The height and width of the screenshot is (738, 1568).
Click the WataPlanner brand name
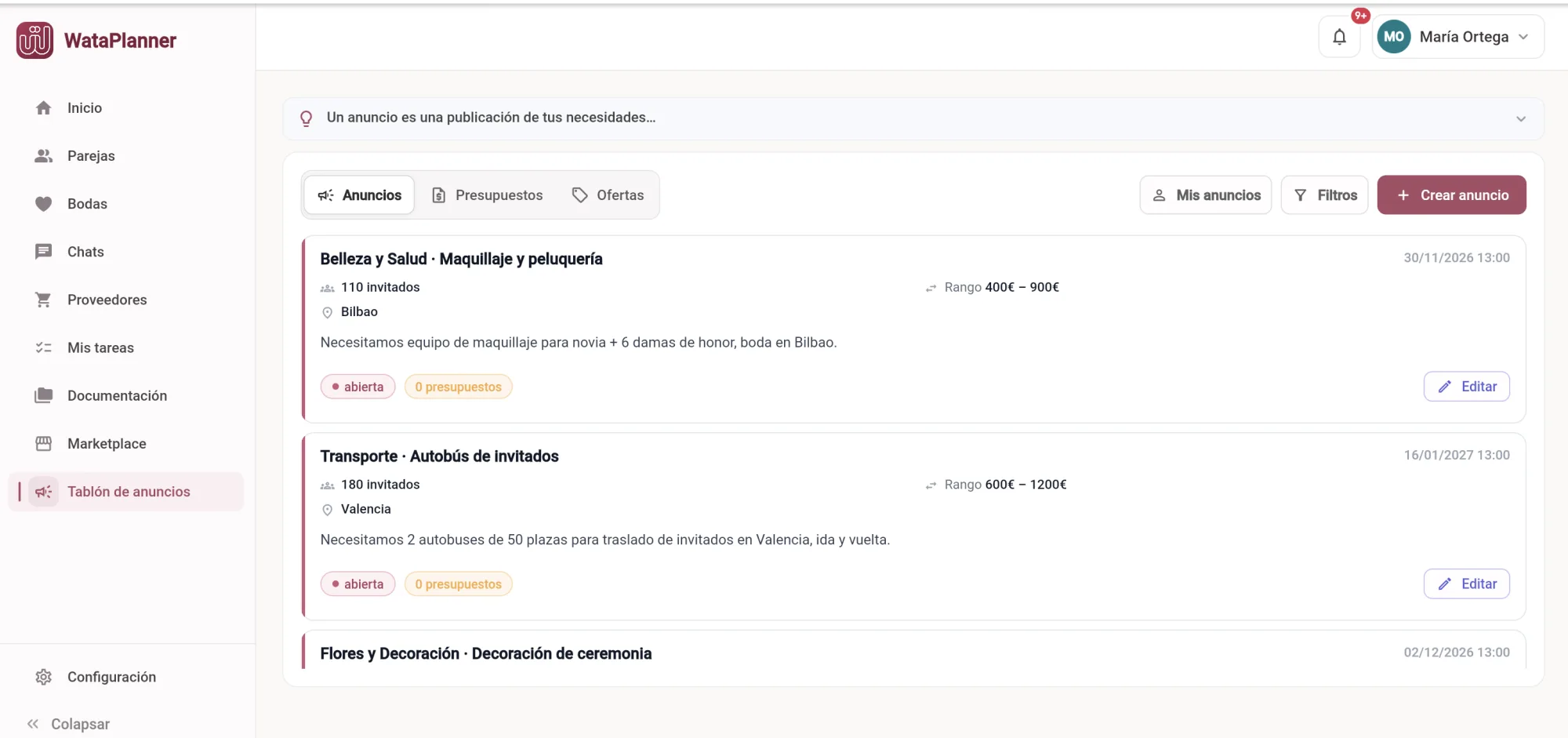(120, 41)
